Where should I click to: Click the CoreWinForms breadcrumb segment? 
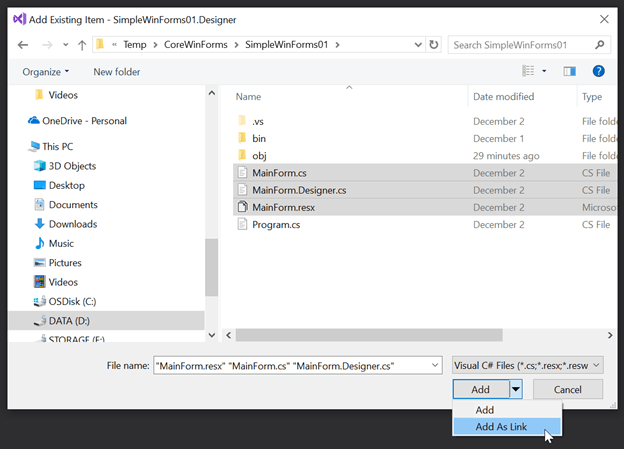(196, 45)
